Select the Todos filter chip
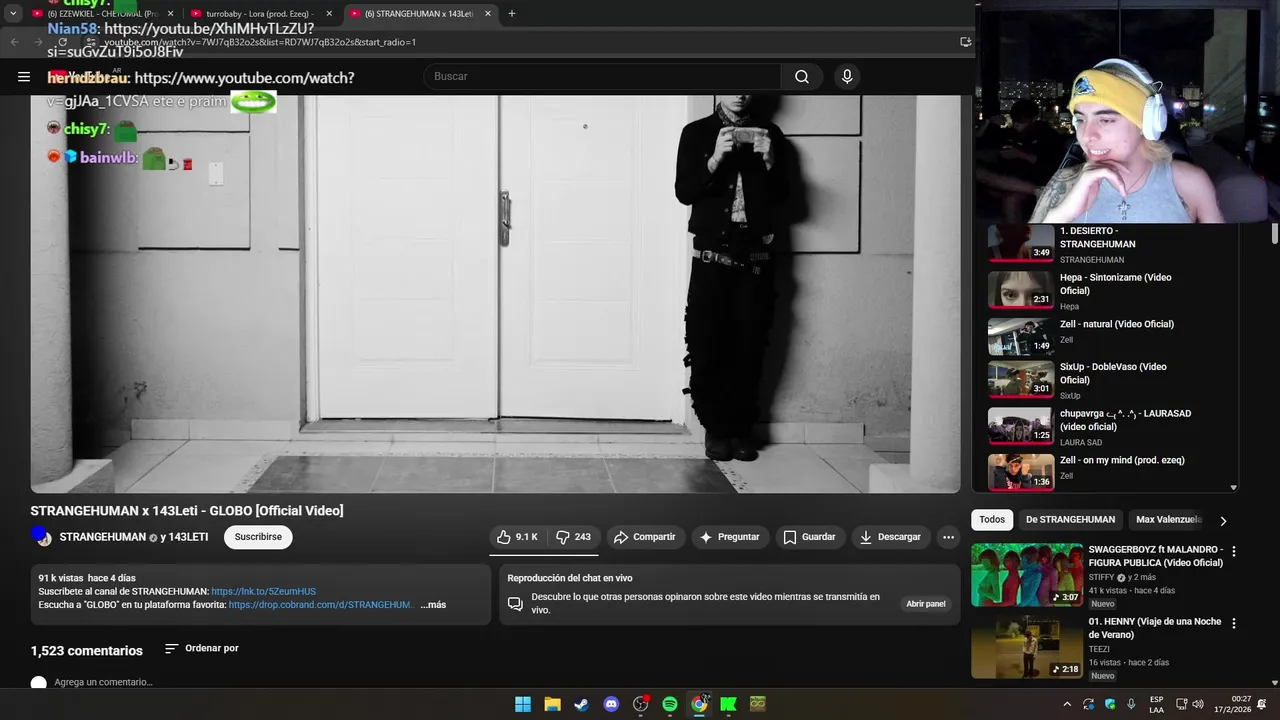Image resolution: width=1280 pixels, height=720 pixels. coord(992,520)
